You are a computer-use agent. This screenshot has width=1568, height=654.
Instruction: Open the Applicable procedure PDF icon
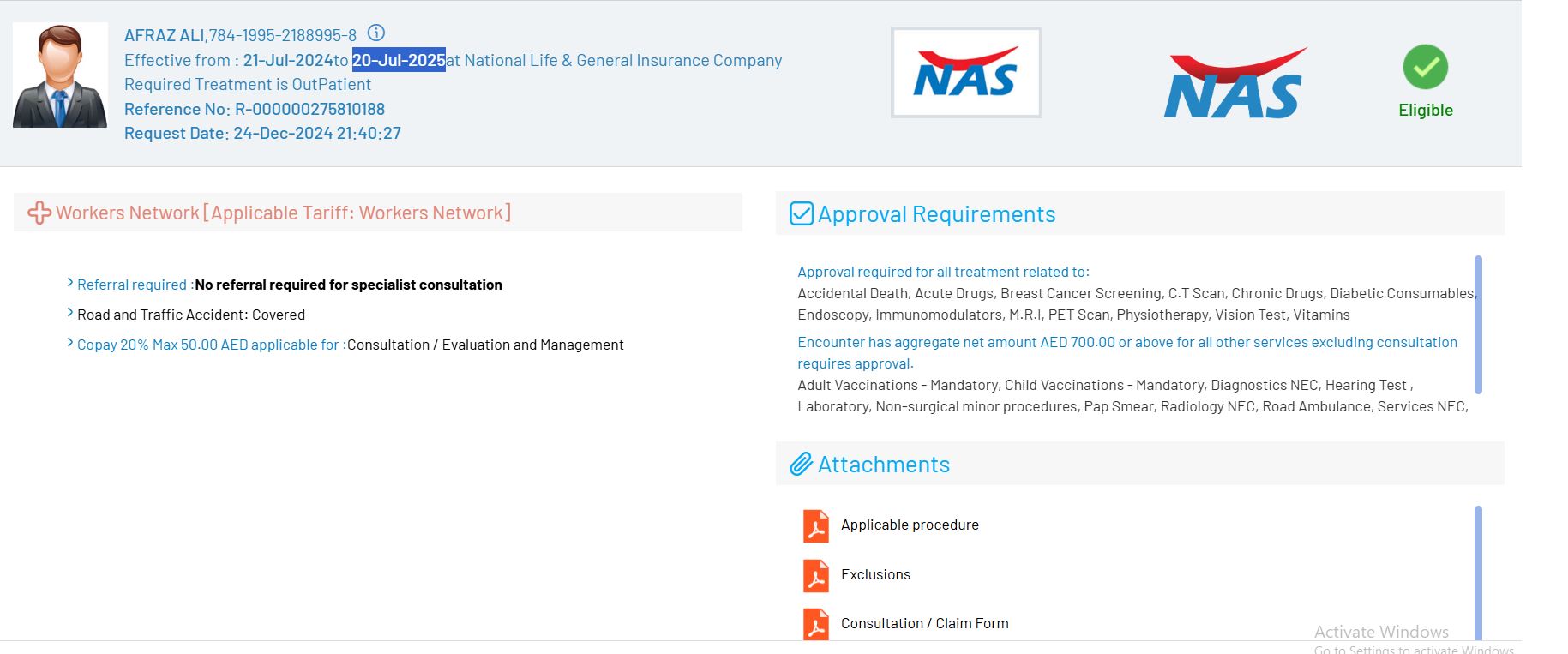coord(815,525)
